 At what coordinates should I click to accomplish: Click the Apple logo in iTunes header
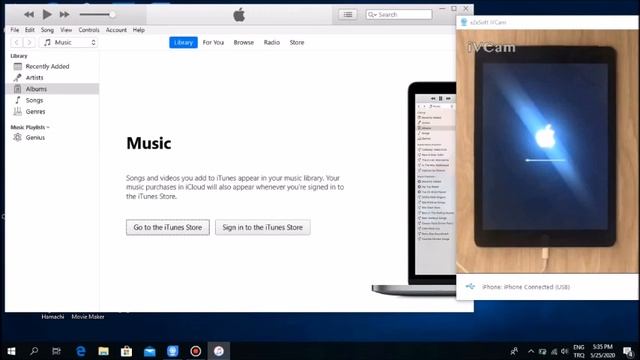[x=239, y=15]
